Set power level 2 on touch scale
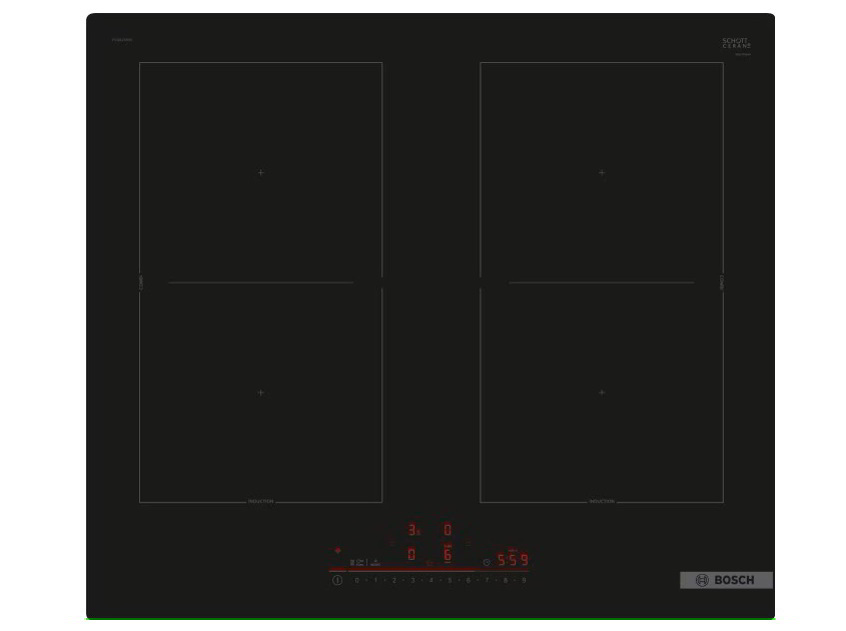Image resolution: width=846 pixels, height=631 pixels. 394,580
